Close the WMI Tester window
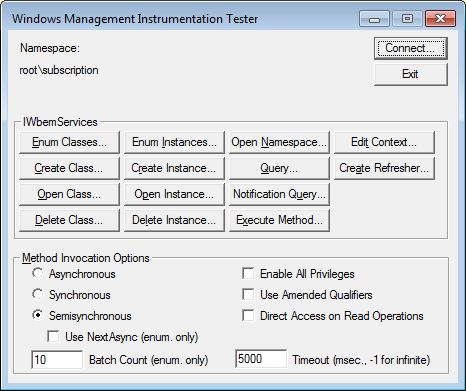Viewport: 466px width, 391px height. [441, 19]
